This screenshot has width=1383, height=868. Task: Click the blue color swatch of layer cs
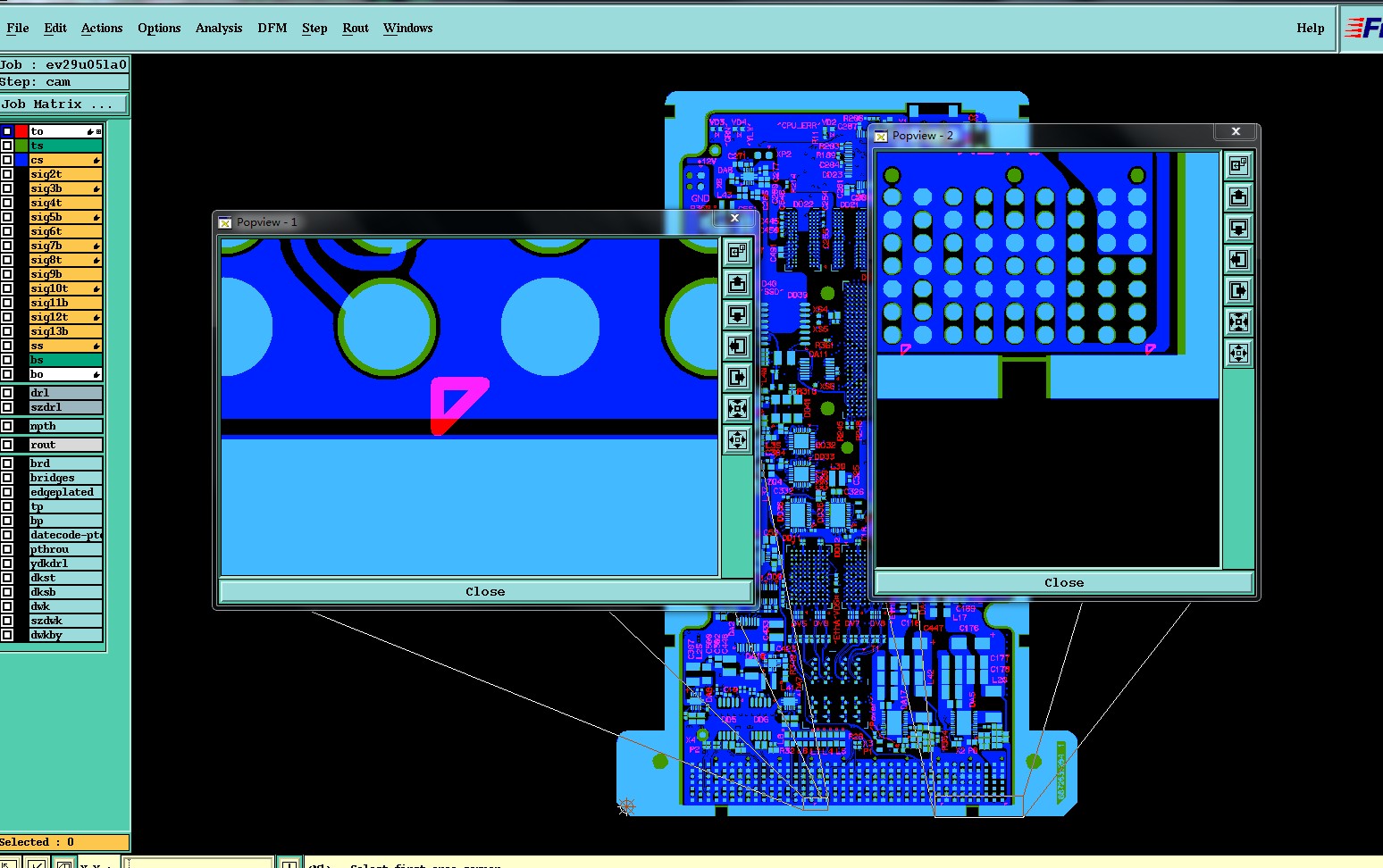(x=21, y=160)
